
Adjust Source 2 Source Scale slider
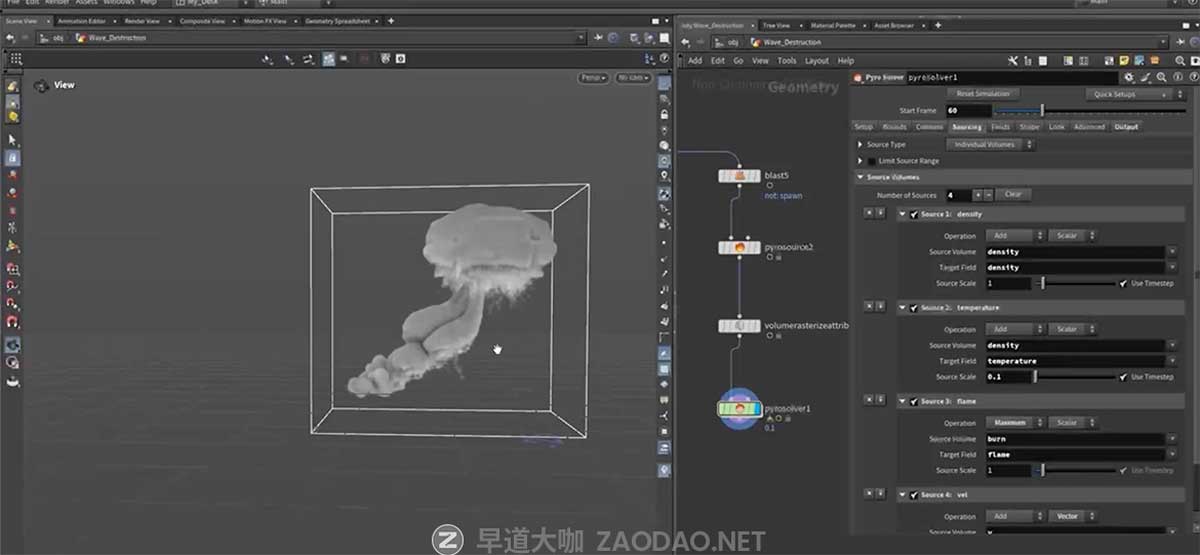[x=1075, y=377]
